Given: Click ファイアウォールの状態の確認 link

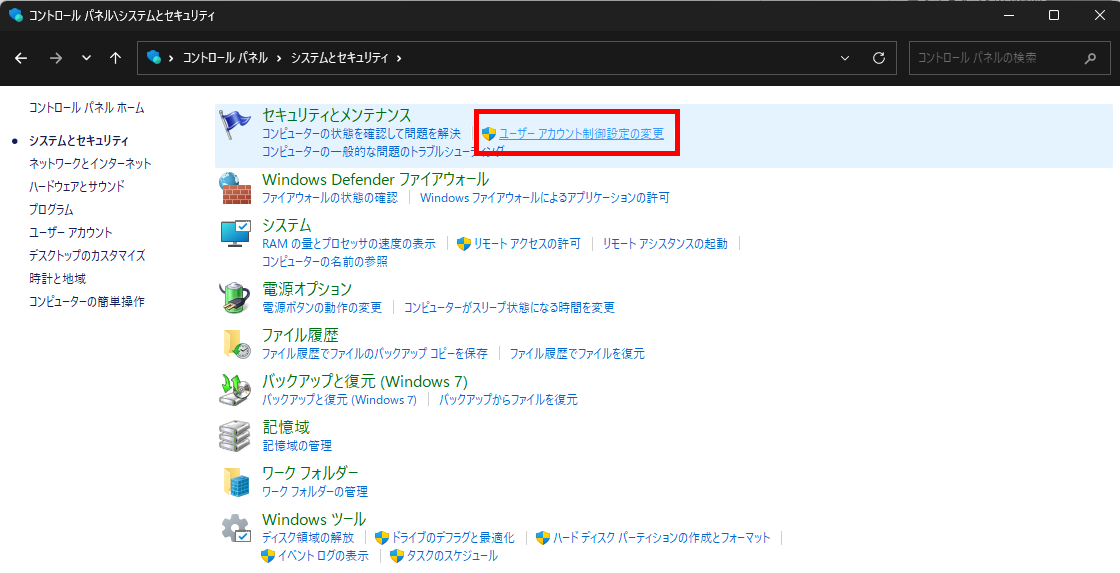Looking at the screenshot, I should 330,197.
